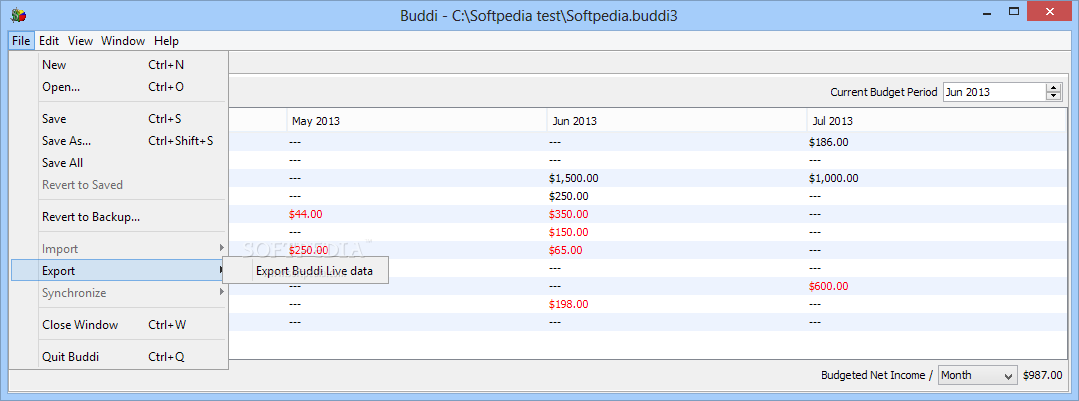Select the red $198.00 cell
Image resolution: width=1079 pixels, height=401 pixels.
569,303
